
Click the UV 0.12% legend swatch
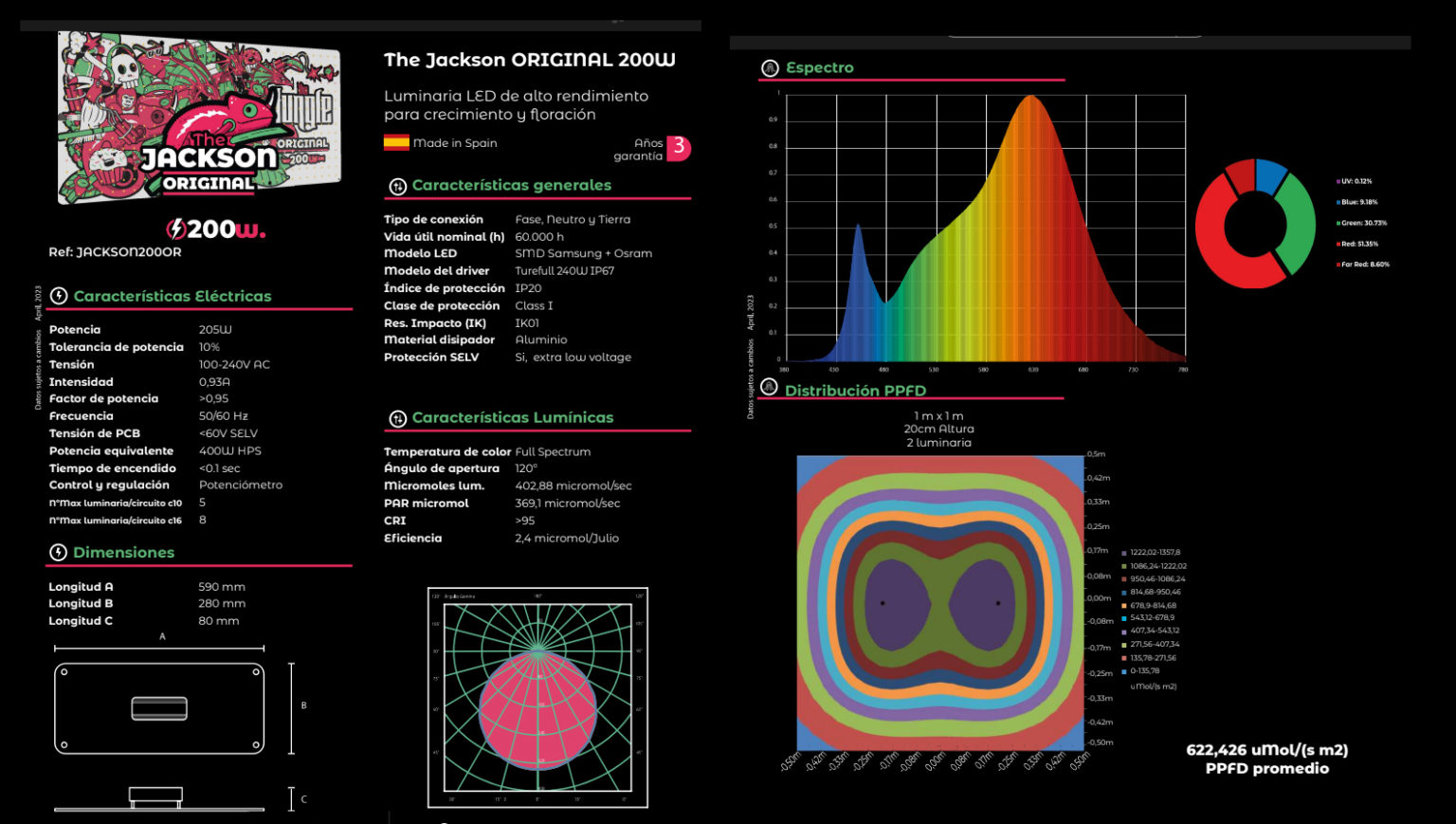click(1338, 181)
